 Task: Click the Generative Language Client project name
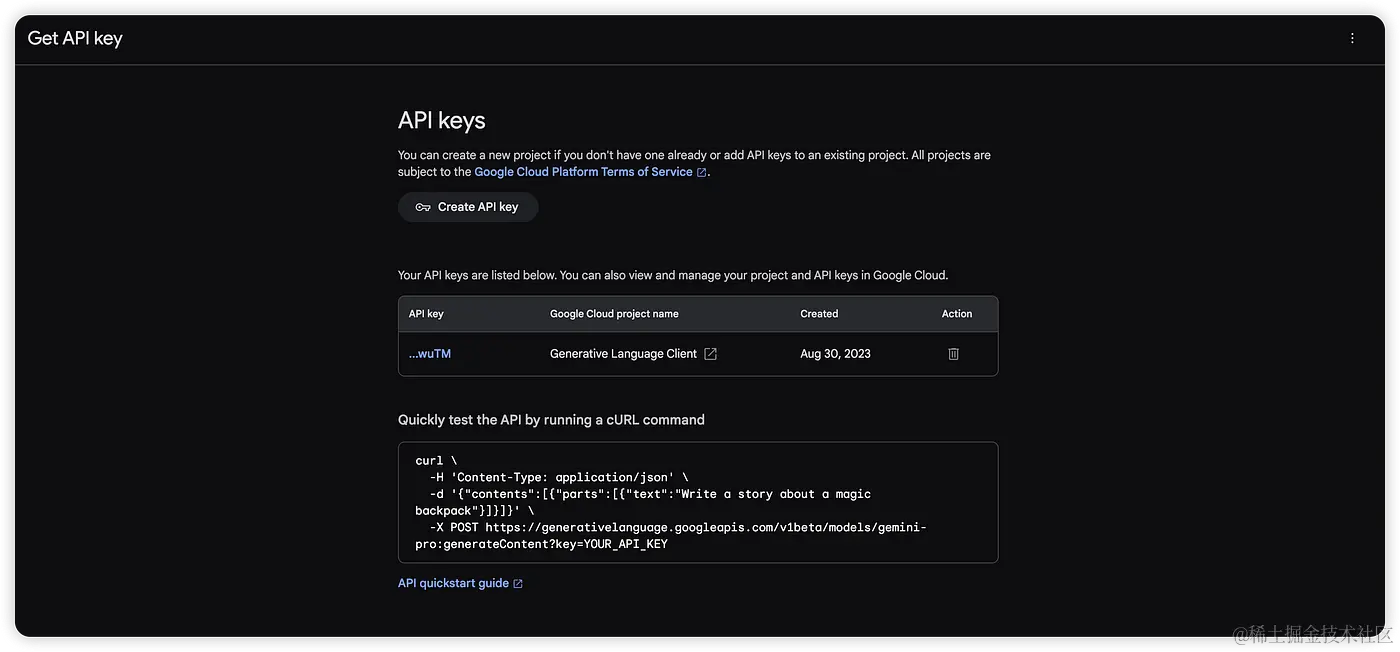(623, 354)
